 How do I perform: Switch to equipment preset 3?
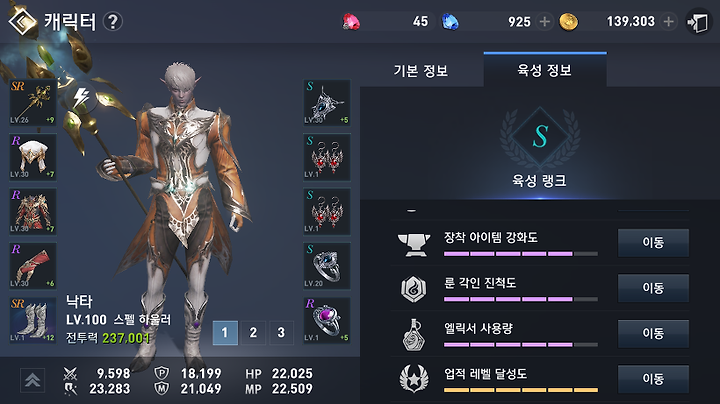point(281,332)
